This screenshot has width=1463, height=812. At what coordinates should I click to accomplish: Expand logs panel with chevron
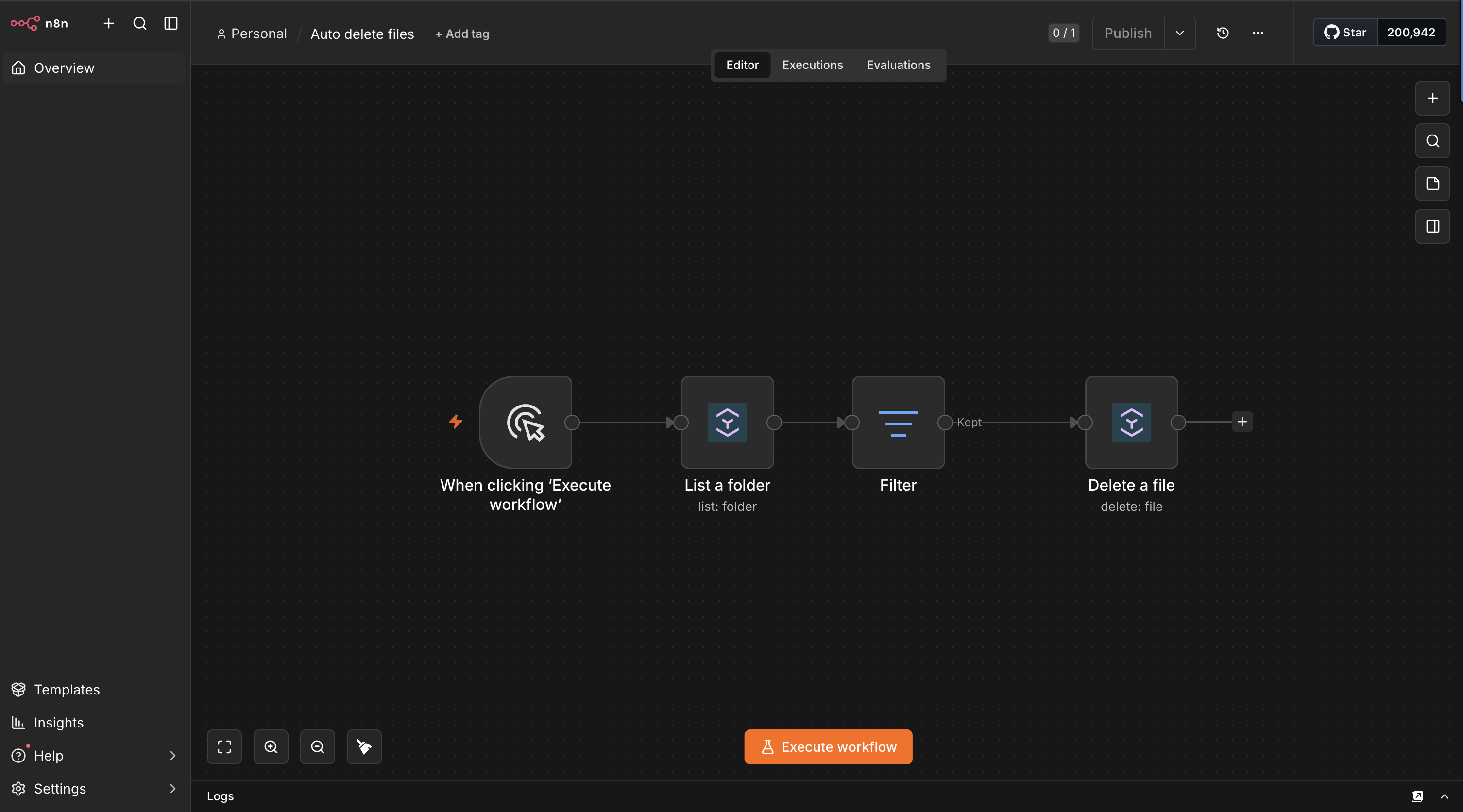[1444, 796]
